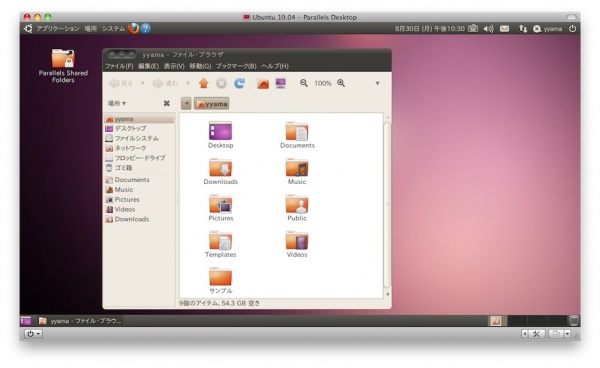This screenshot has height=368, width=600.
Task: Select the Videos folder icon in file pane
Action: (297, 240)
